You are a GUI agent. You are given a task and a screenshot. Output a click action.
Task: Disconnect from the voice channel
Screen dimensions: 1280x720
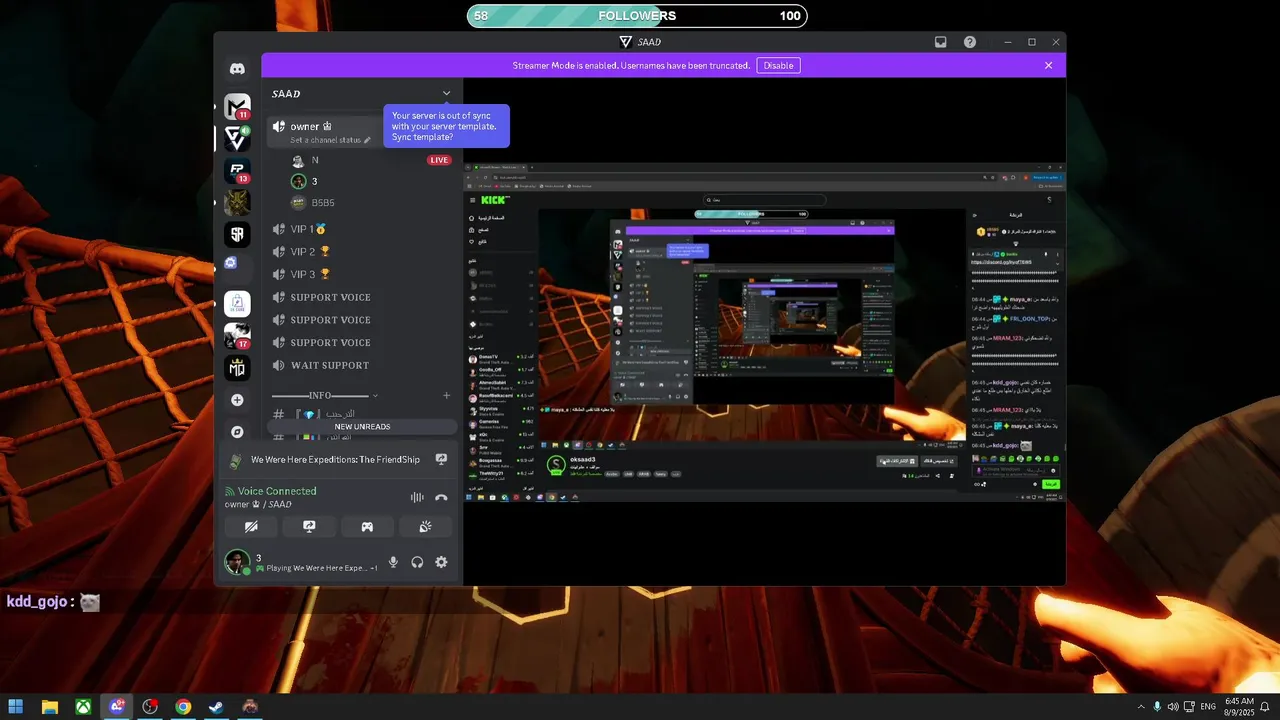(441, 497)
